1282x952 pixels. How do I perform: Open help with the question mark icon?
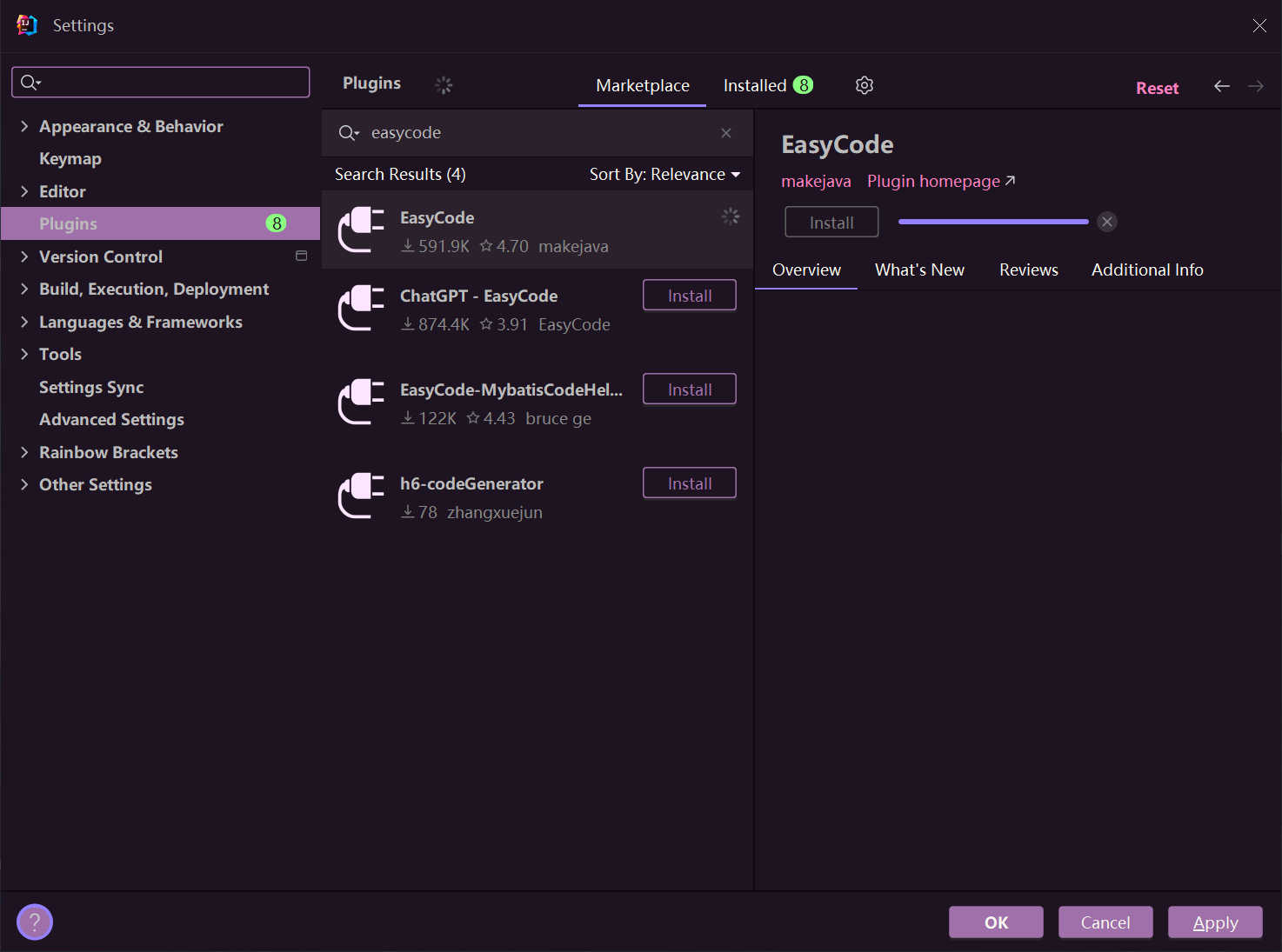[35, 922]
